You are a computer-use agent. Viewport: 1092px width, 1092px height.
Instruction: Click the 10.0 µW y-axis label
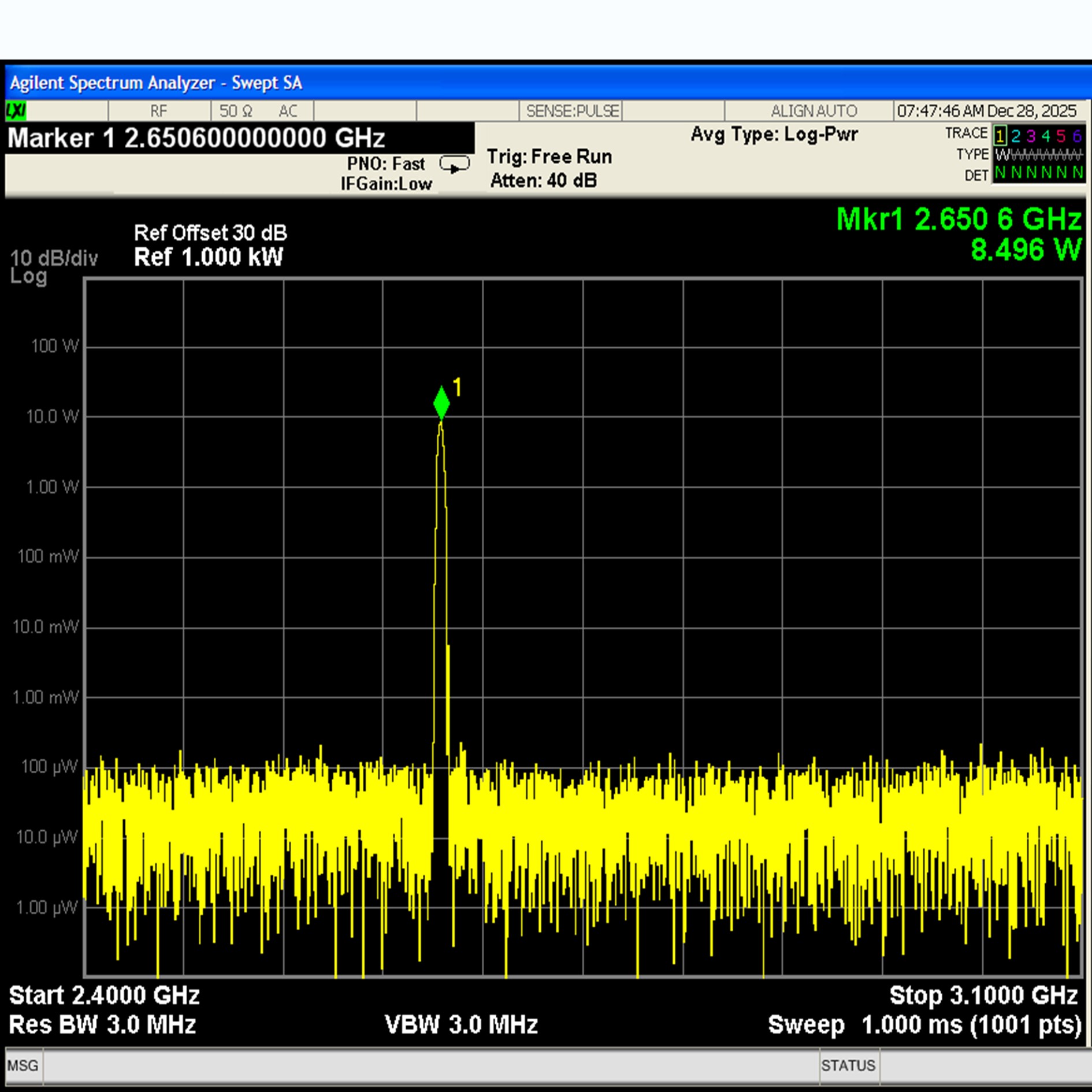(x=46, y=837)
